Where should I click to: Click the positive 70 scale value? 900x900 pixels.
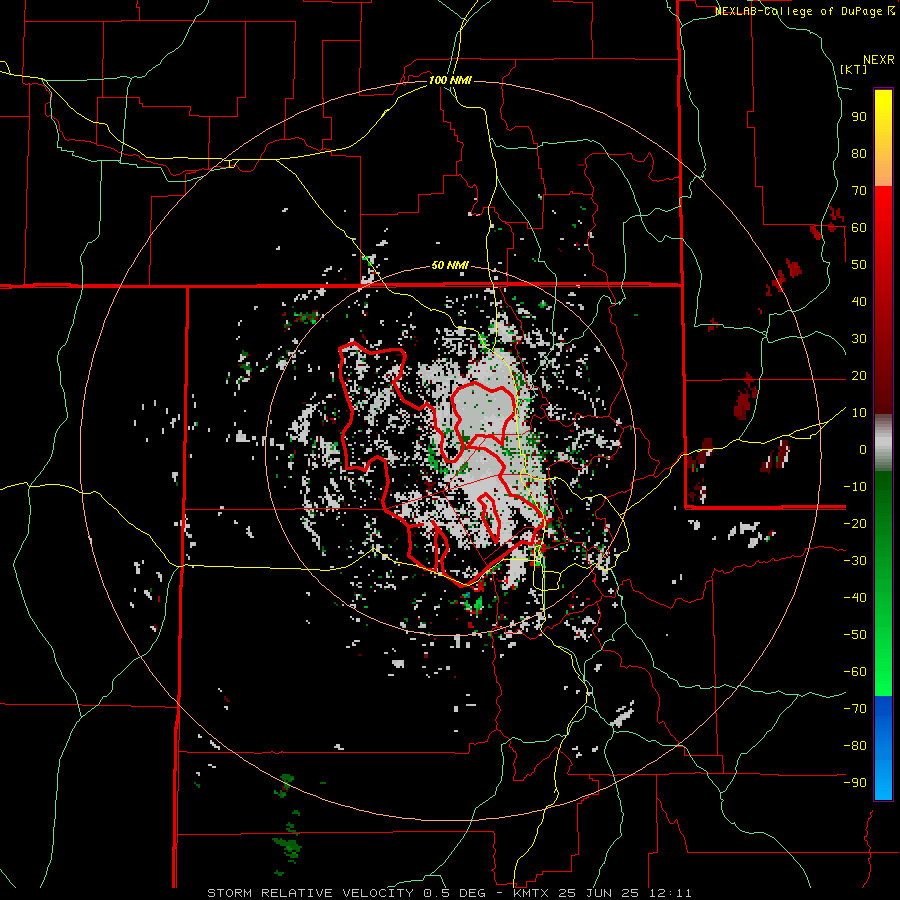coord(859,191)
